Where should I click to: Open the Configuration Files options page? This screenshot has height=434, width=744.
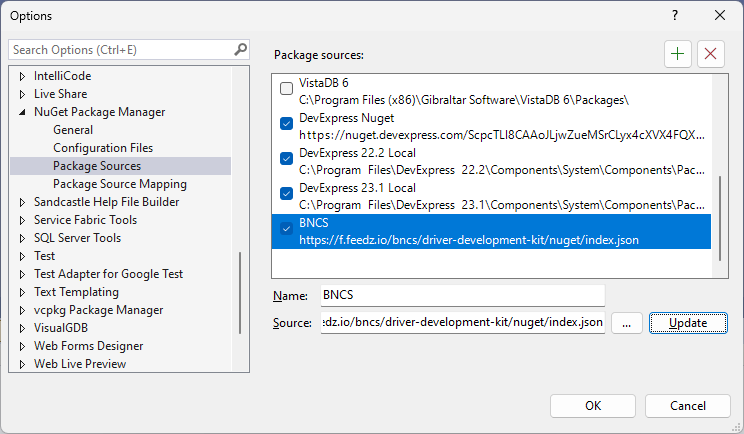(103, 148)
